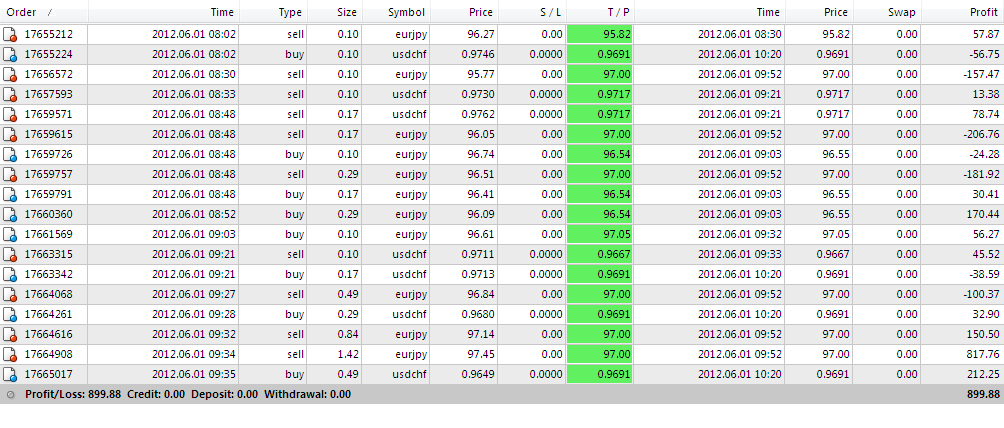Click the order icon for 17659726

pos(10,154)
